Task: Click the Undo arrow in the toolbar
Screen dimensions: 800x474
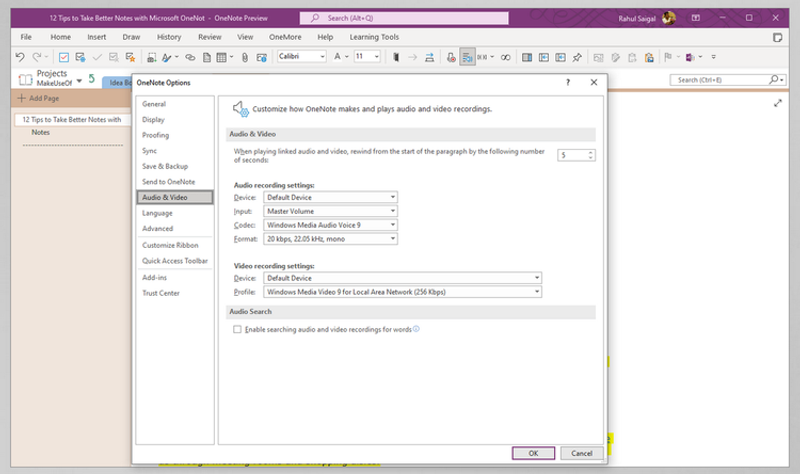Action: (20, 57)
